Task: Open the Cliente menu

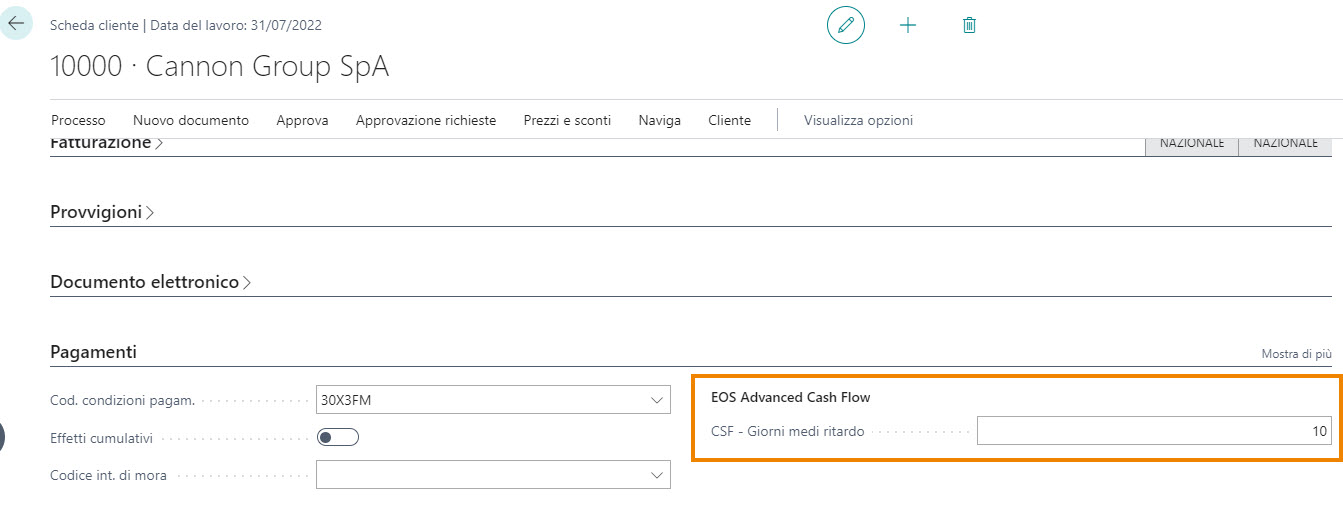Action: tap(729, 120)
